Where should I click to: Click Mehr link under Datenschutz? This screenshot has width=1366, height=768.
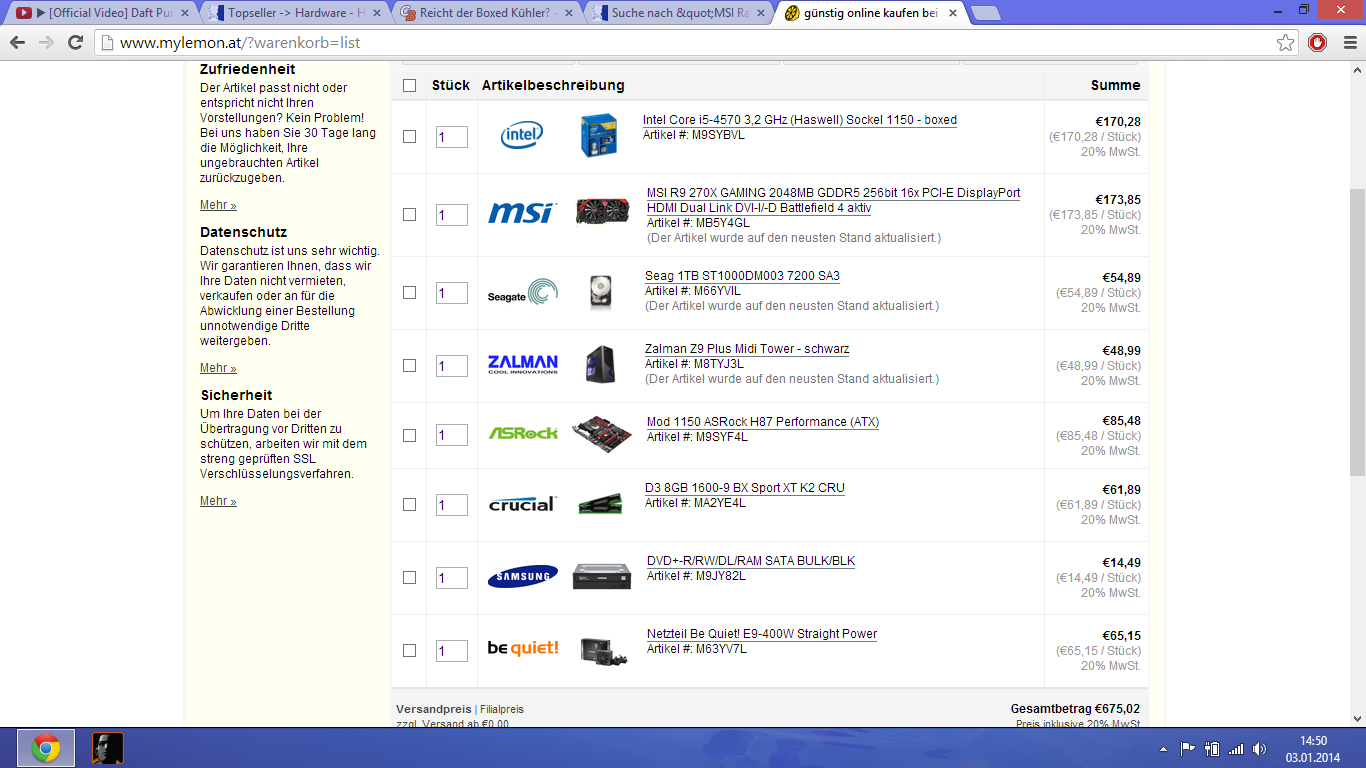coord(218,368)
